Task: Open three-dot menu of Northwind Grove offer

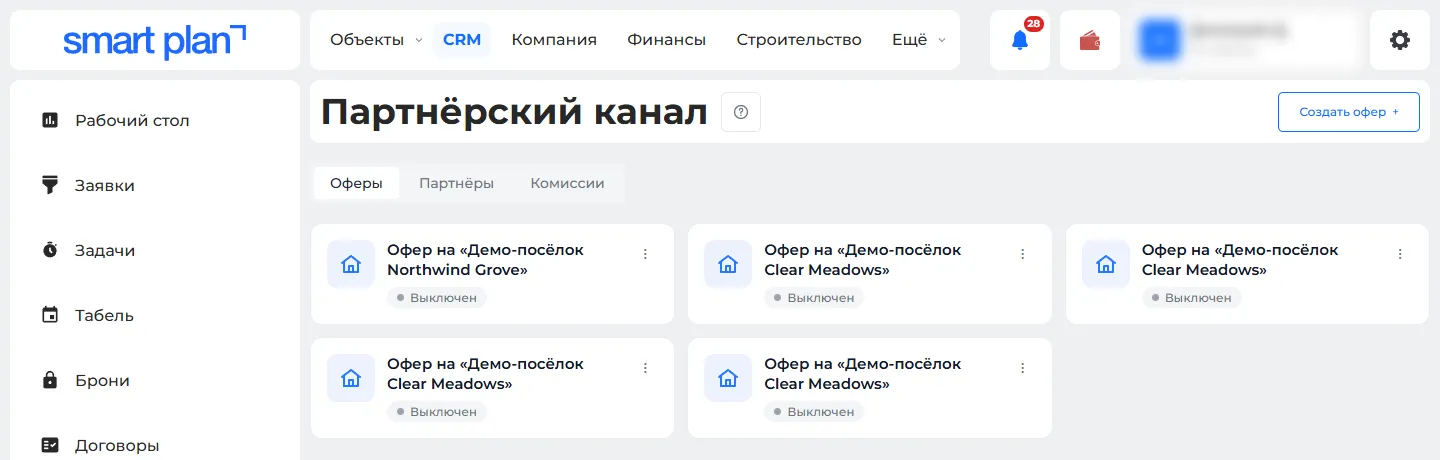Action: (x=645, y=254)
